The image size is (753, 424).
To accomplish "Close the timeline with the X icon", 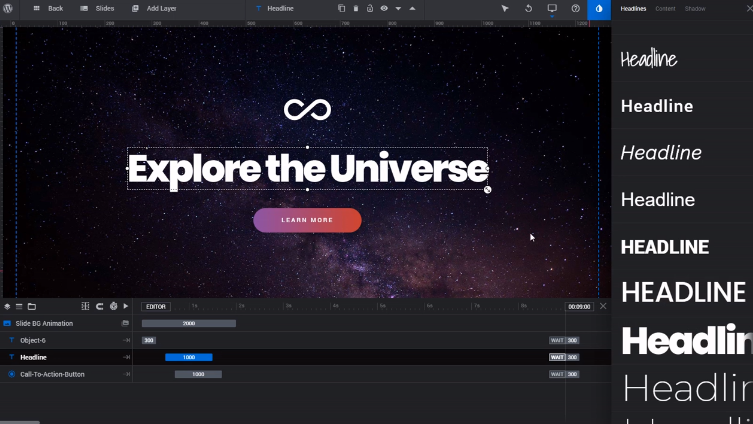I will pos(603,306).
